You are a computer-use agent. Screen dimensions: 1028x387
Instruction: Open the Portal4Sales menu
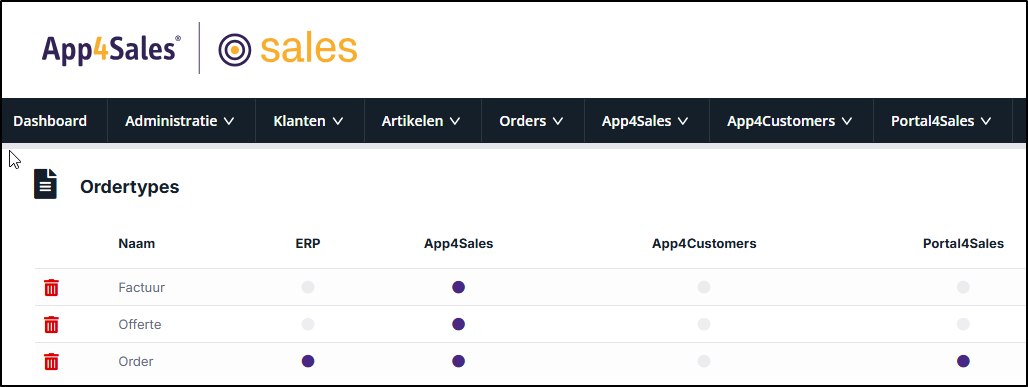click(941, 121)
